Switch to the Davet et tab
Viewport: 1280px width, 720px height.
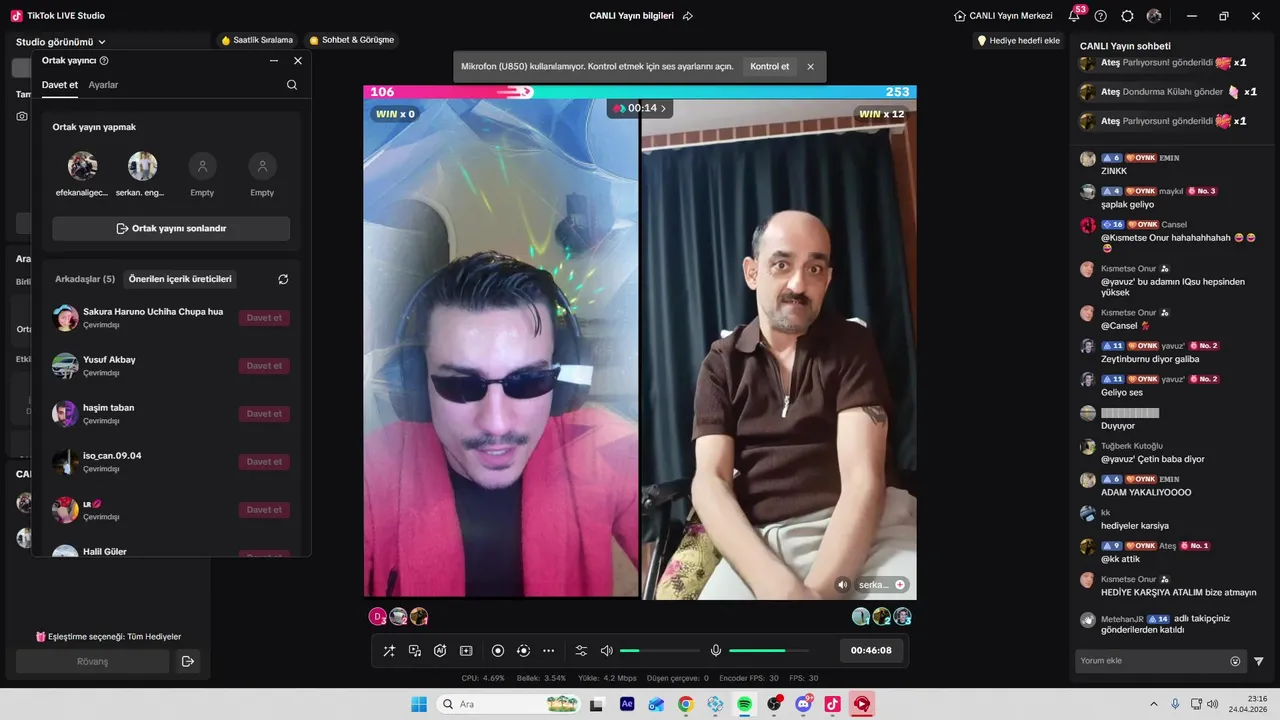point(60,85)
